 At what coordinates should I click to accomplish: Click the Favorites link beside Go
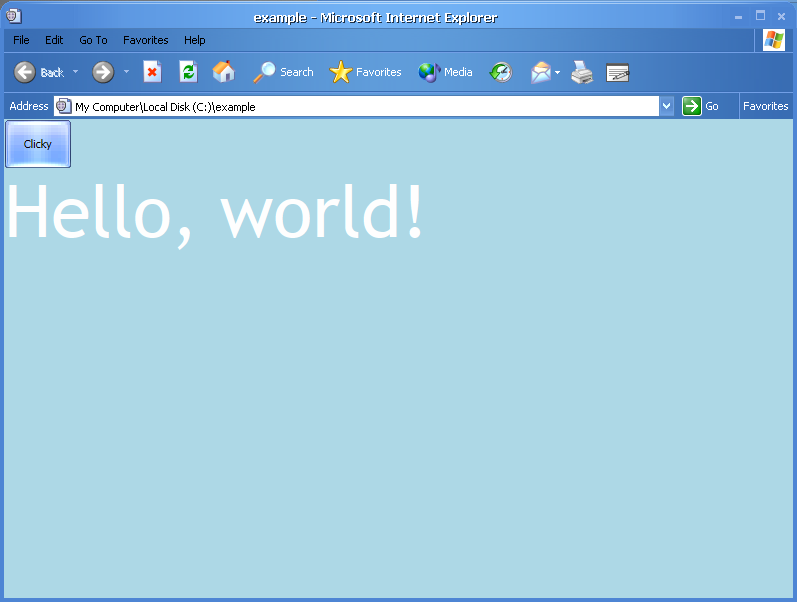point(765,106)
